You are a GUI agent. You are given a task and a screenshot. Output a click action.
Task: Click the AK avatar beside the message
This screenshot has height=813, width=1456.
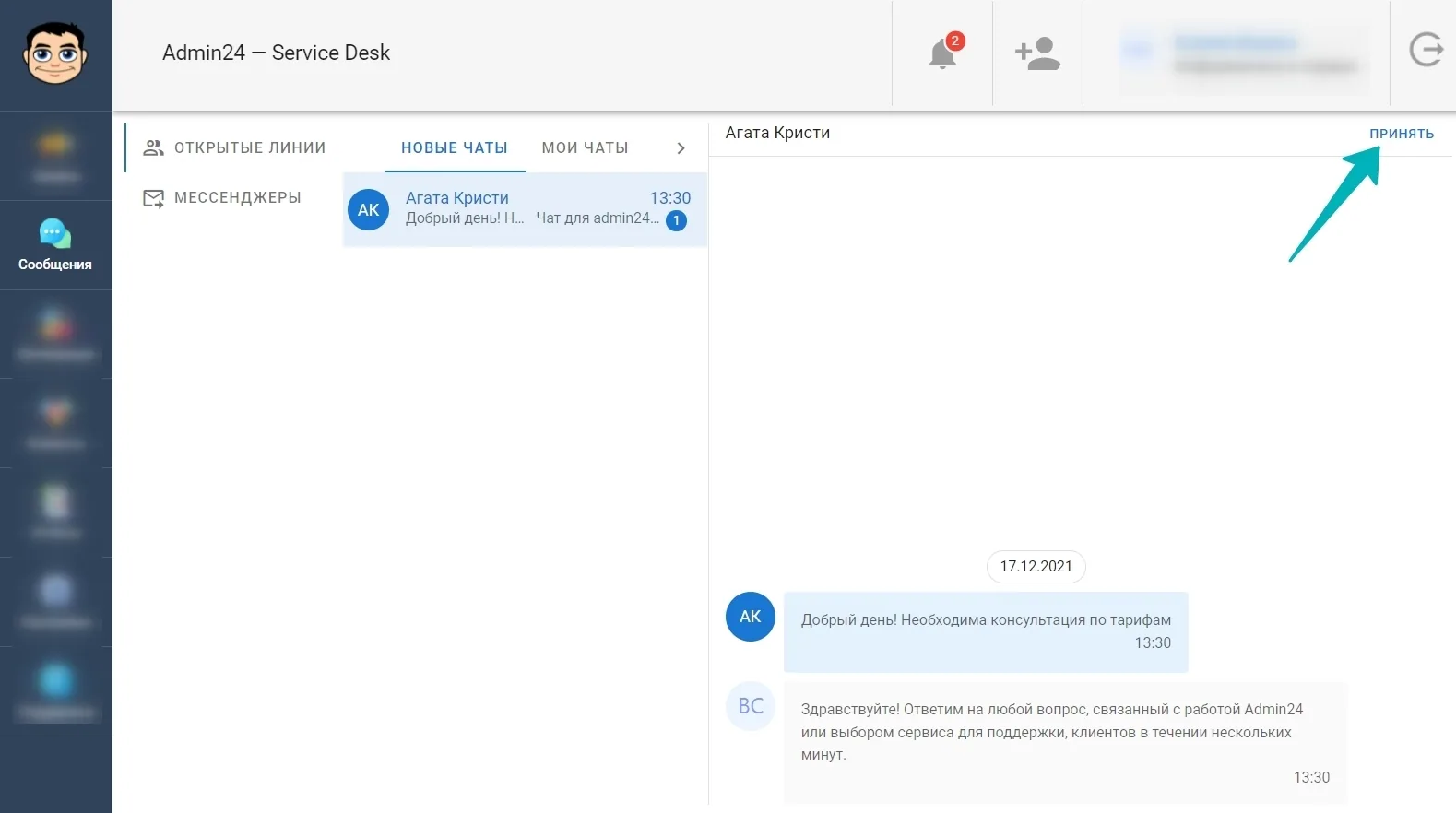pos(751,617)
